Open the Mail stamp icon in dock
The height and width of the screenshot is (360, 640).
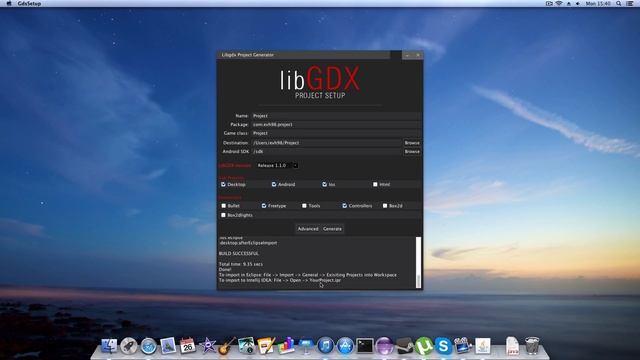(x=168, y=346)
